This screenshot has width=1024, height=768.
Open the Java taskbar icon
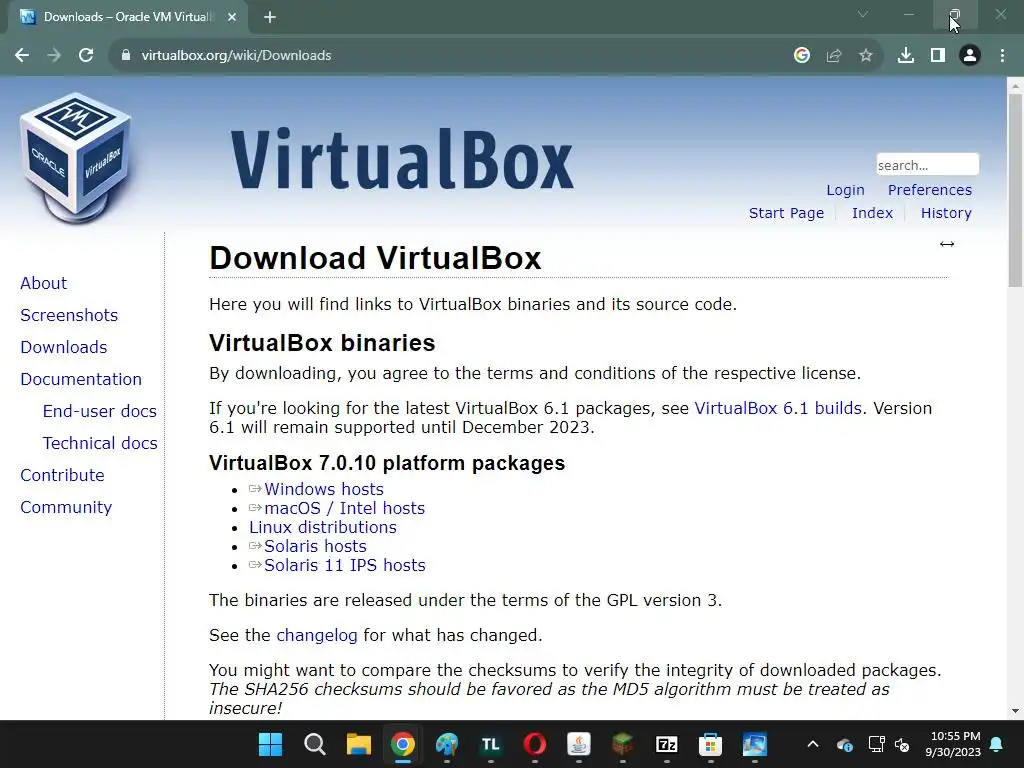pos(579,744)
